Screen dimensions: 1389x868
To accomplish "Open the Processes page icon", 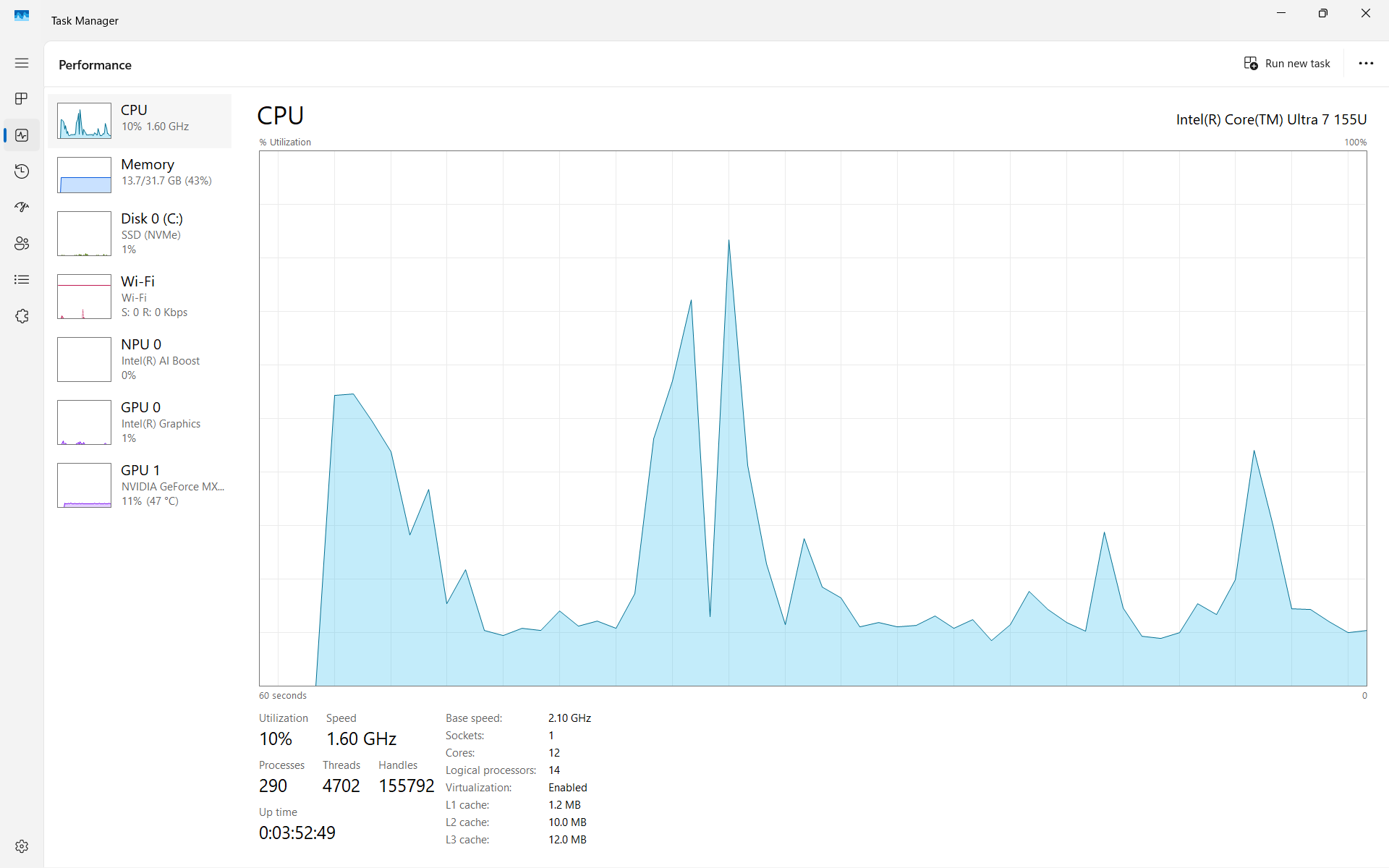I will [22, 98].
